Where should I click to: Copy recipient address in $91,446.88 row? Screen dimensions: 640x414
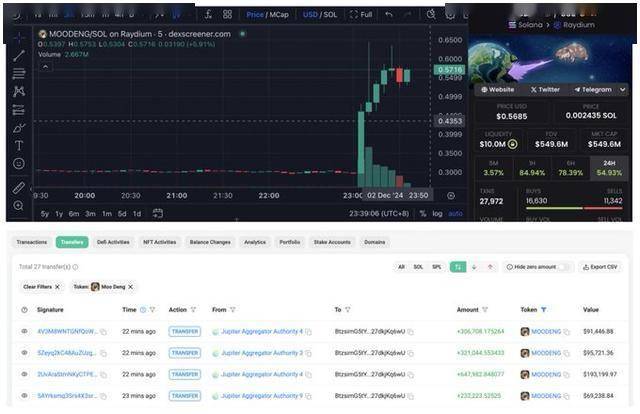(x=411, y=332)
